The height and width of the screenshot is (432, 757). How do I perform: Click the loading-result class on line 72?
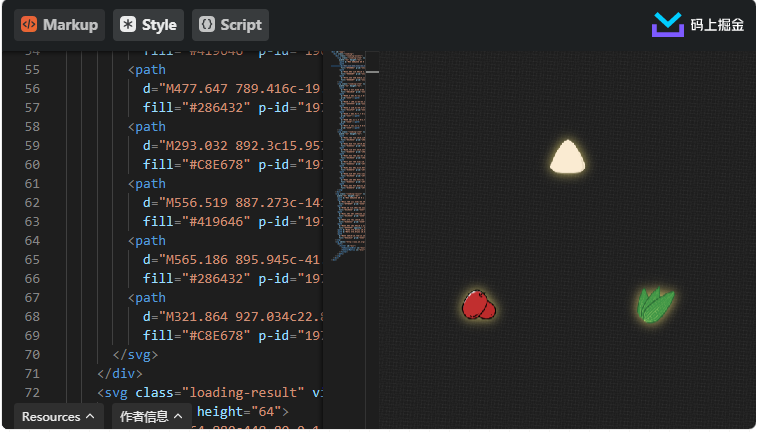pyautogui.click(x=243, y=392)
